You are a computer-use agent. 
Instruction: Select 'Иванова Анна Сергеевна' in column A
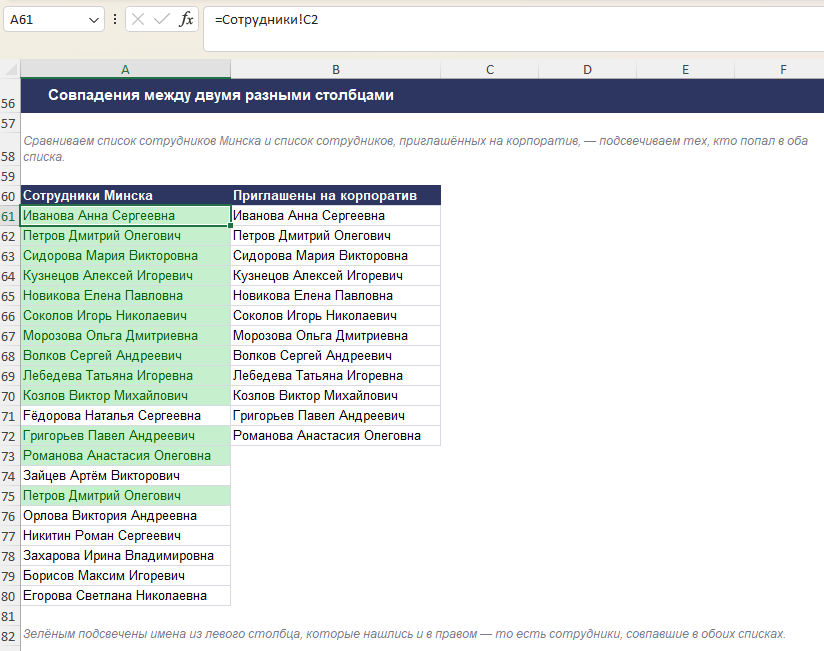126,216
